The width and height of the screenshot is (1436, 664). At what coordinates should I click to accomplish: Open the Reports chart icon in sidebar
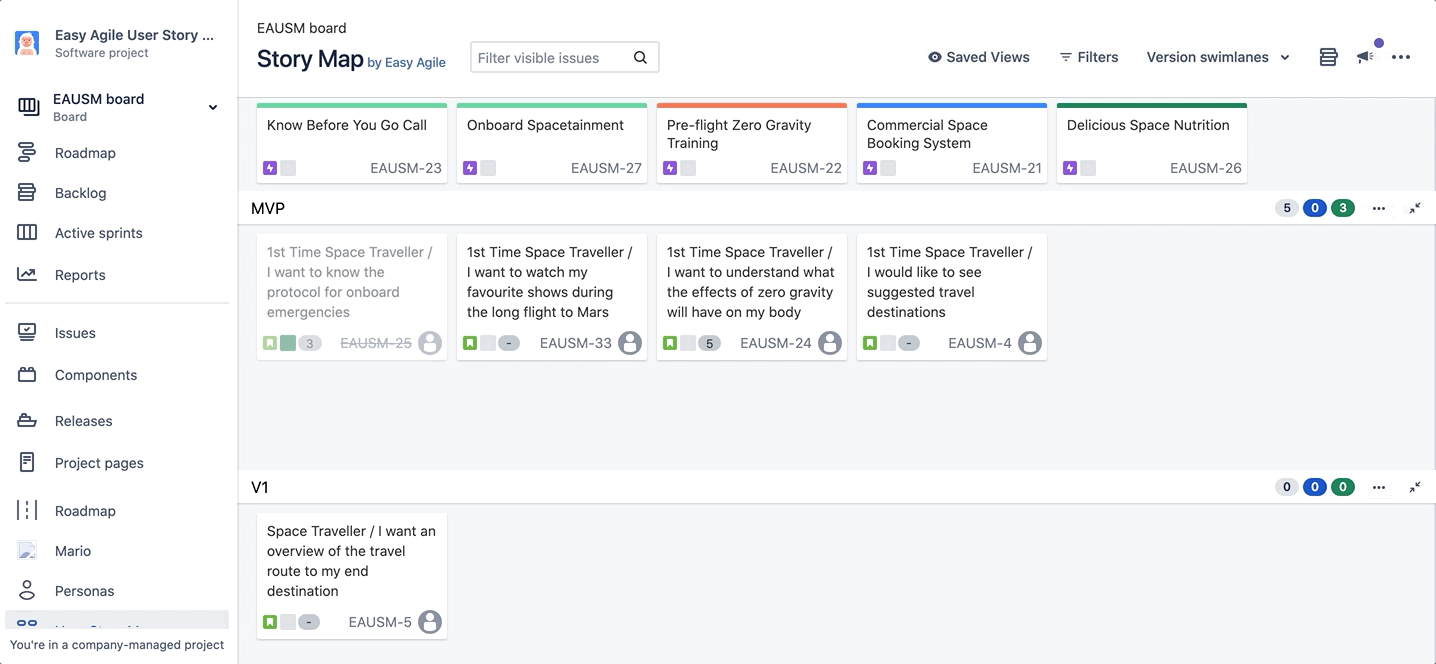[x=27, y=275]
